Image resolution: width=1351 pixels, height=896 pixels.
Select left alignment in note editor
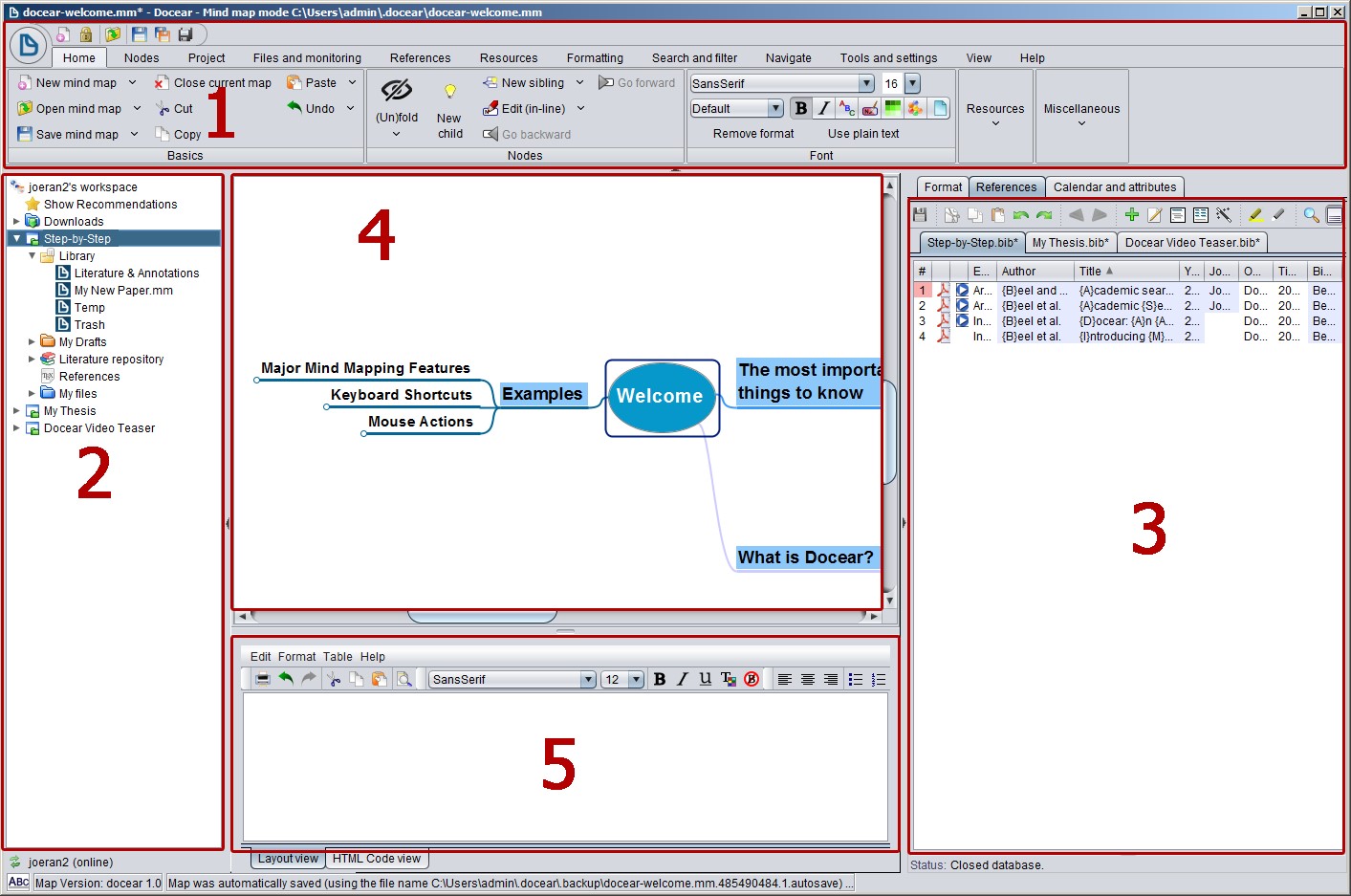[x=785, y=679]
